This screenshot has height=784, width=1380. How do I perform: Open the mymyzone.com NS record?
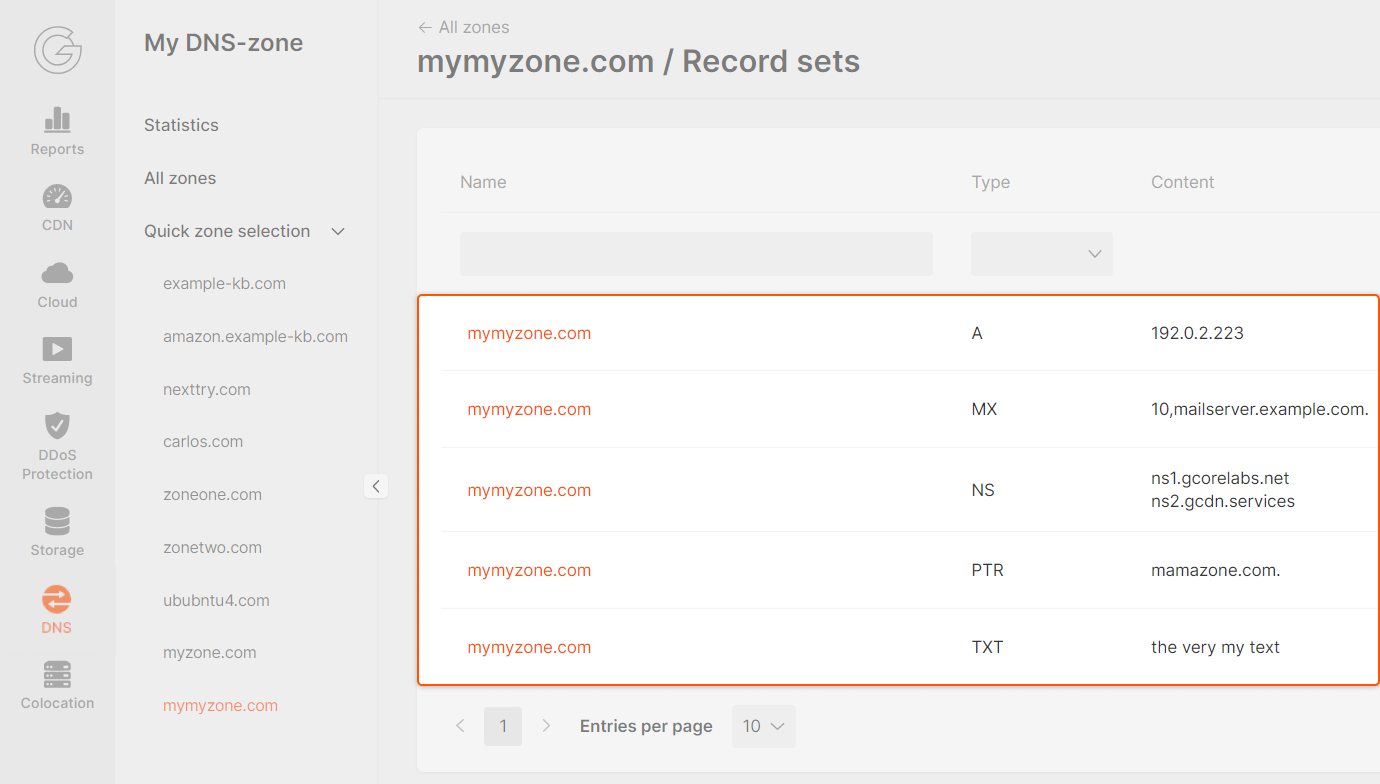529,490
